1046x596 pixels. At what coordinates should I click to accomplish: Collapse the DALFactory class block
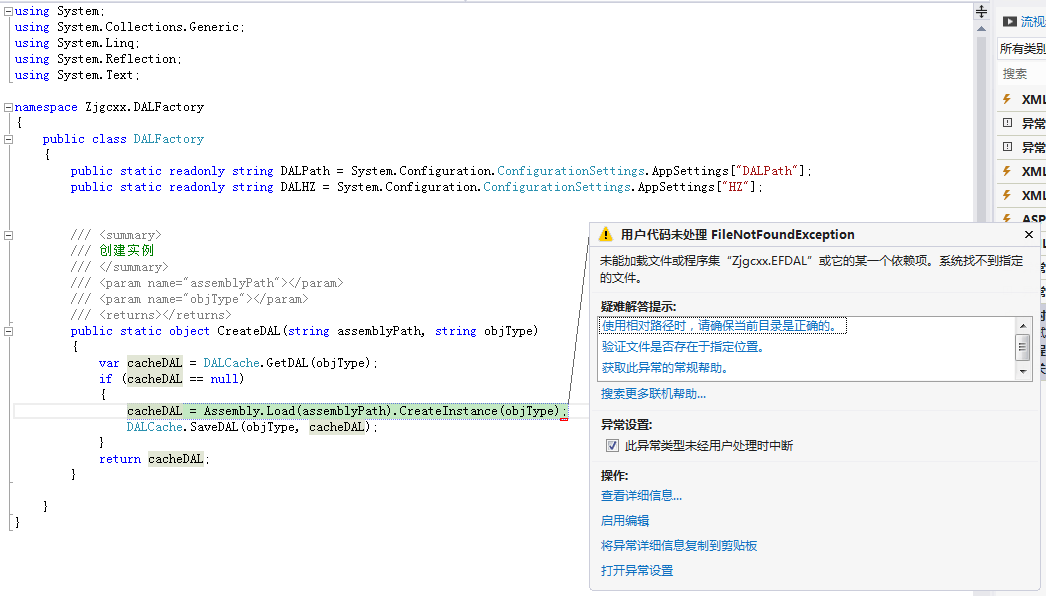coord(9,139)
